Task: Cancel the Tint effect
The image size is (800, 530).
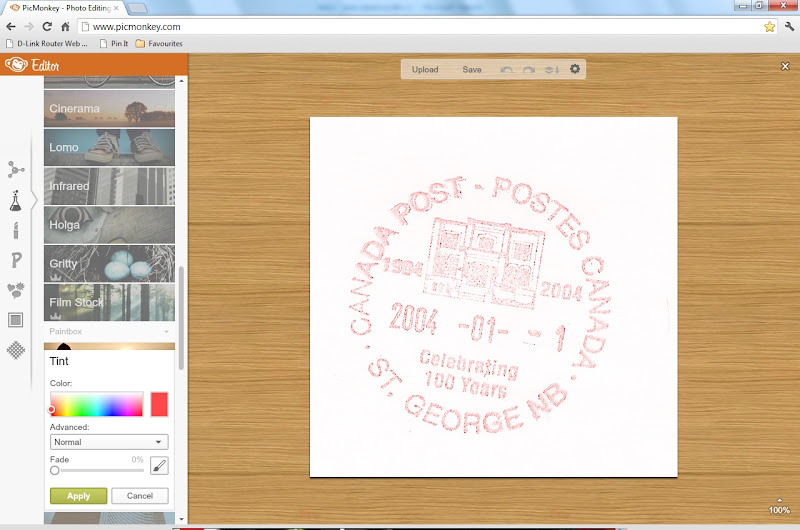Action: (x=140, y=496)
